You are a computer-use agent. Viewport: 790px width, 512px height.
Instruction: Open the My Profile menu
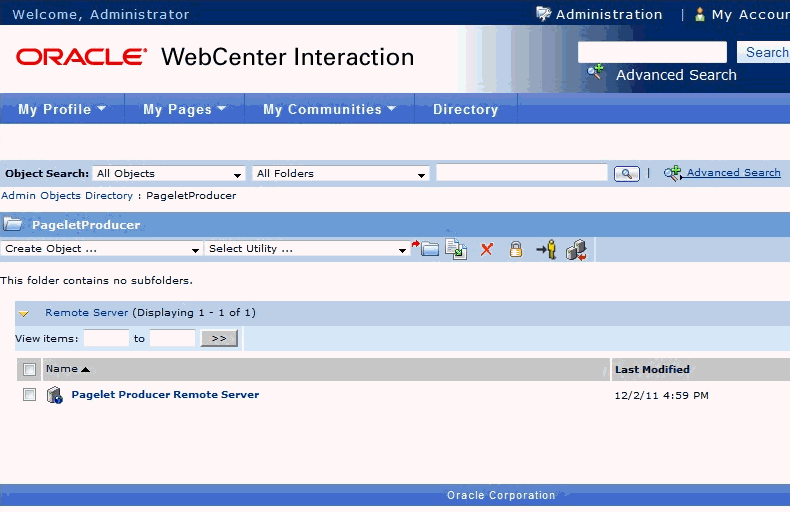(62, 109)
